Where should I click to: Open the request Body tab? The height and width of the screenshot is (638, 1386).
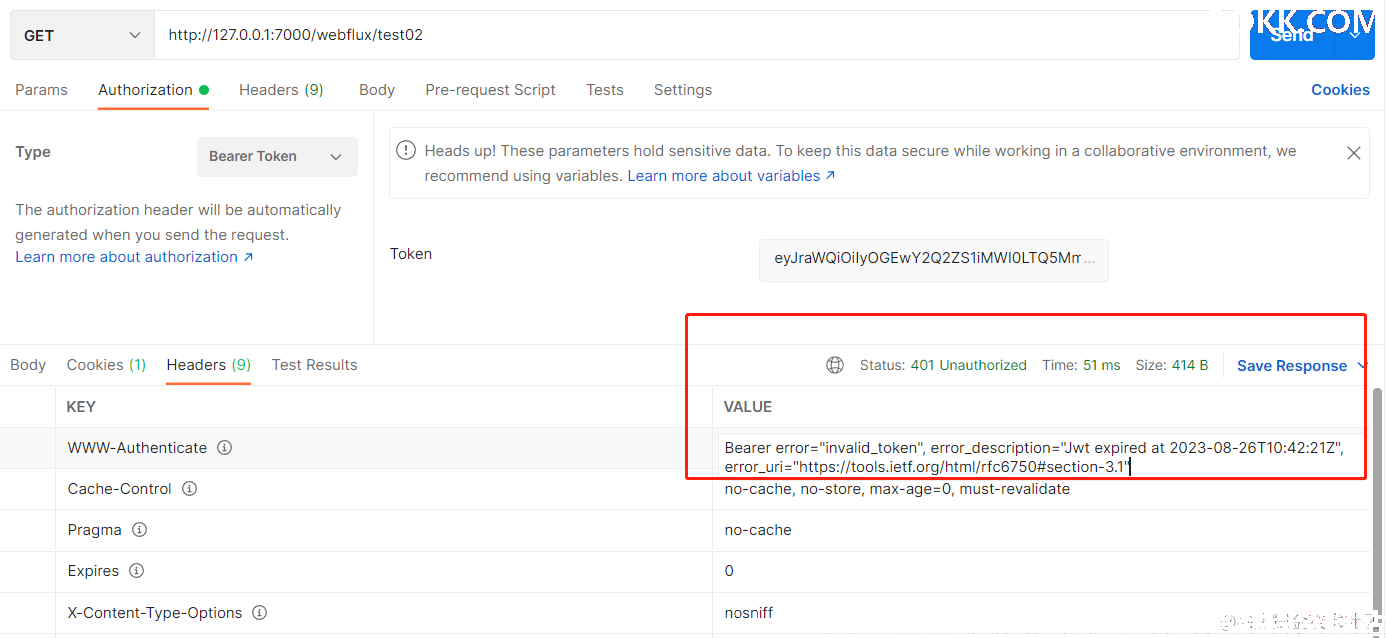pyautogui.click(x=377, y=90)
